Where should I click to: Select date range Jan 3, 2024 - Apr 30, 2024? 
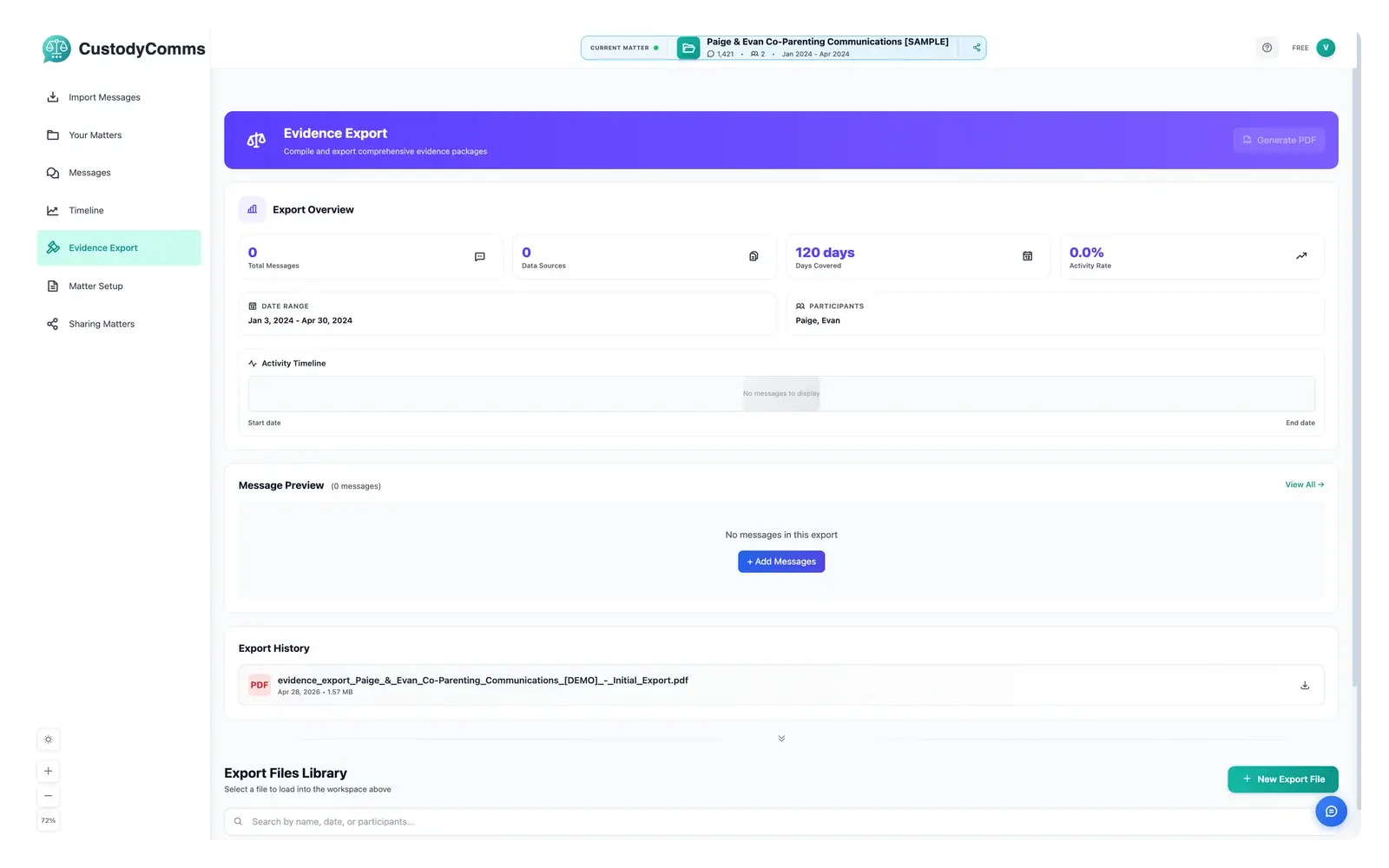[x=300, y=321]
